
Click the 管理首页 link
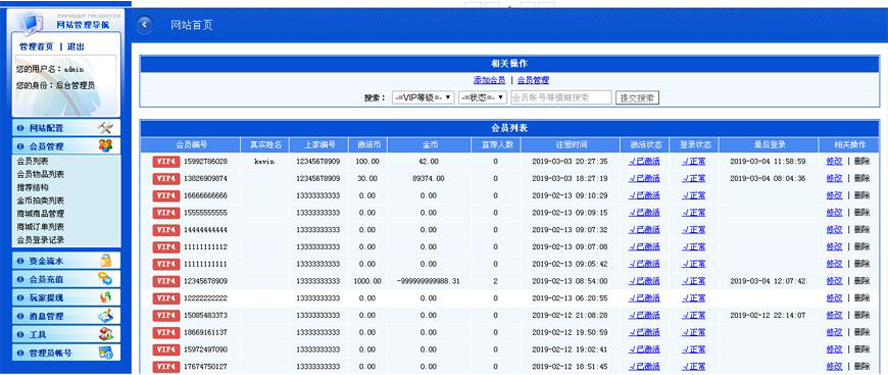36,46
